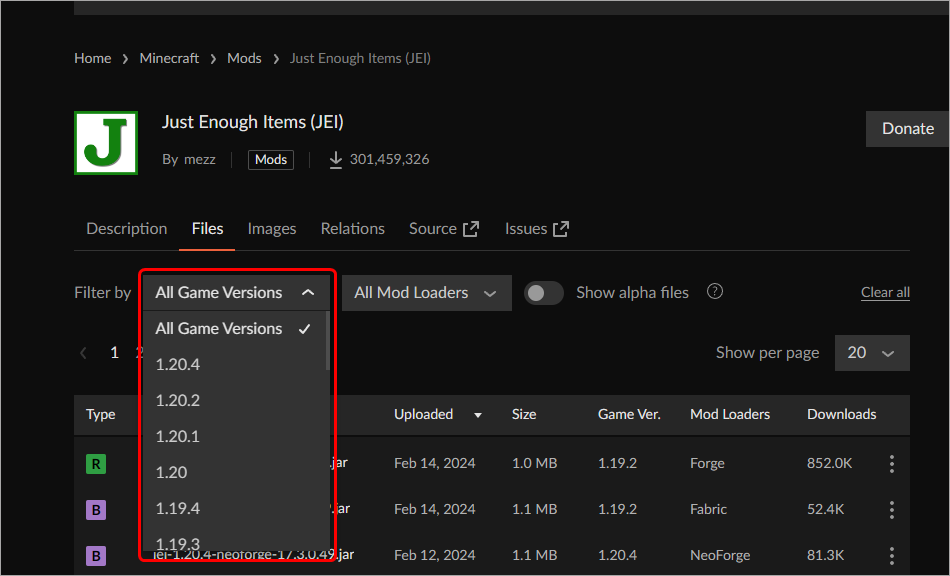Click the Mod Loaders column header
The image size is (950, 576).
[730, 415]
